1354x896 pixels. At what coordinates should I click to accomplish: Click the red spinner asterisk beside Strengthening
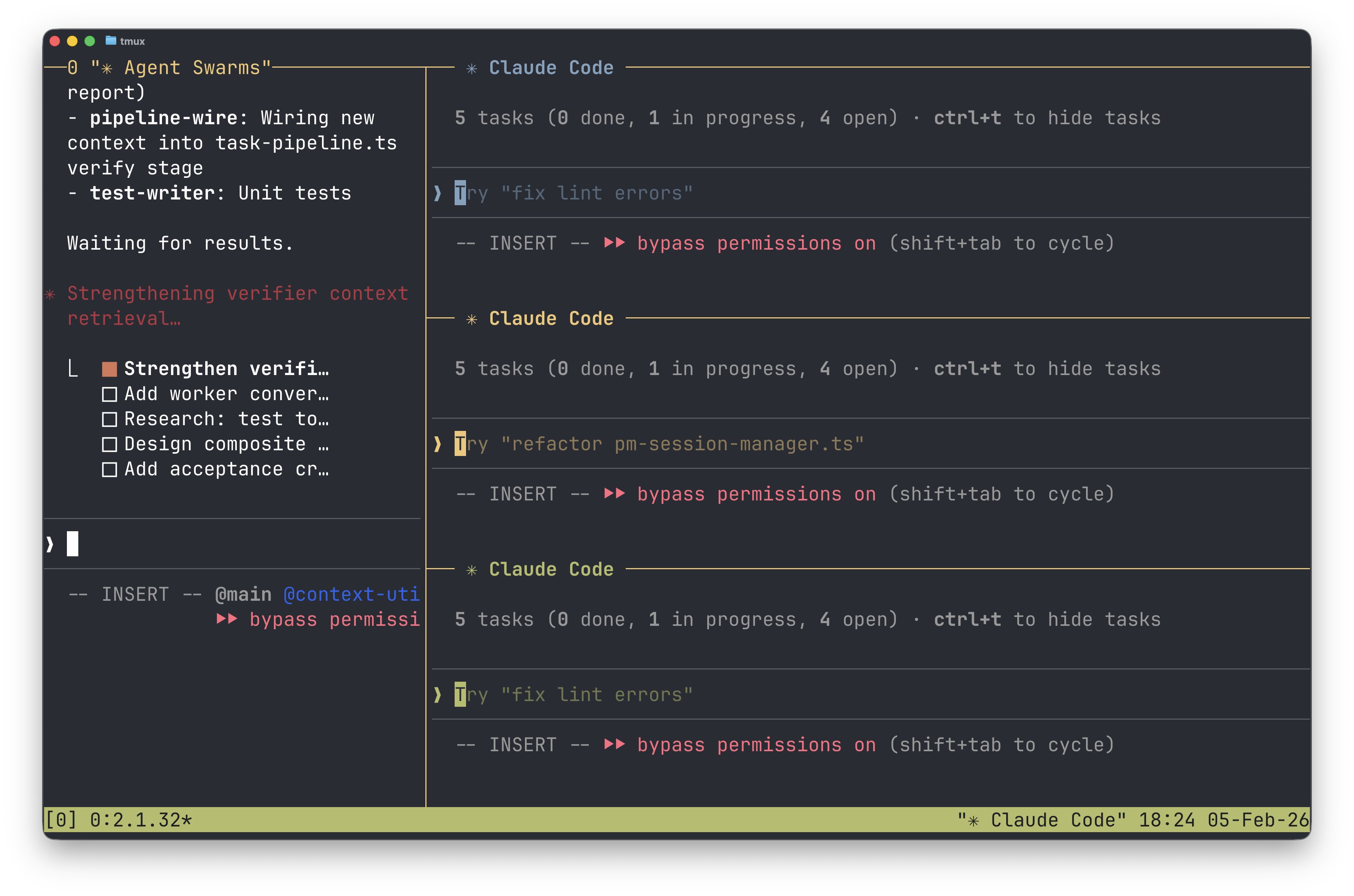pyautogui.click(x=50, y=294)
